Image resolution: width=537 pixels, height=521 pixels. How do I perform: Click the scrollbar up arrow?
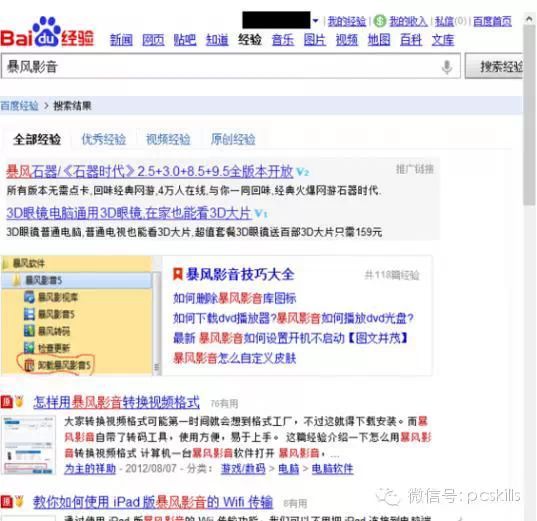529,19
